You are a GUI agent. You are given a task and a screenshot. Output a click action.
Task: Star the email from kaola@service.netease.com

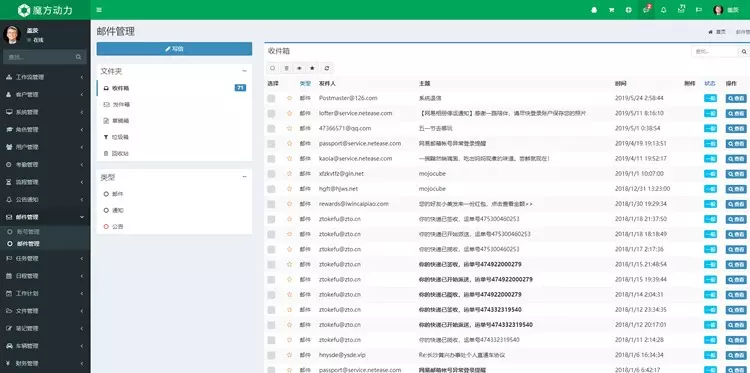click(289, 158)
